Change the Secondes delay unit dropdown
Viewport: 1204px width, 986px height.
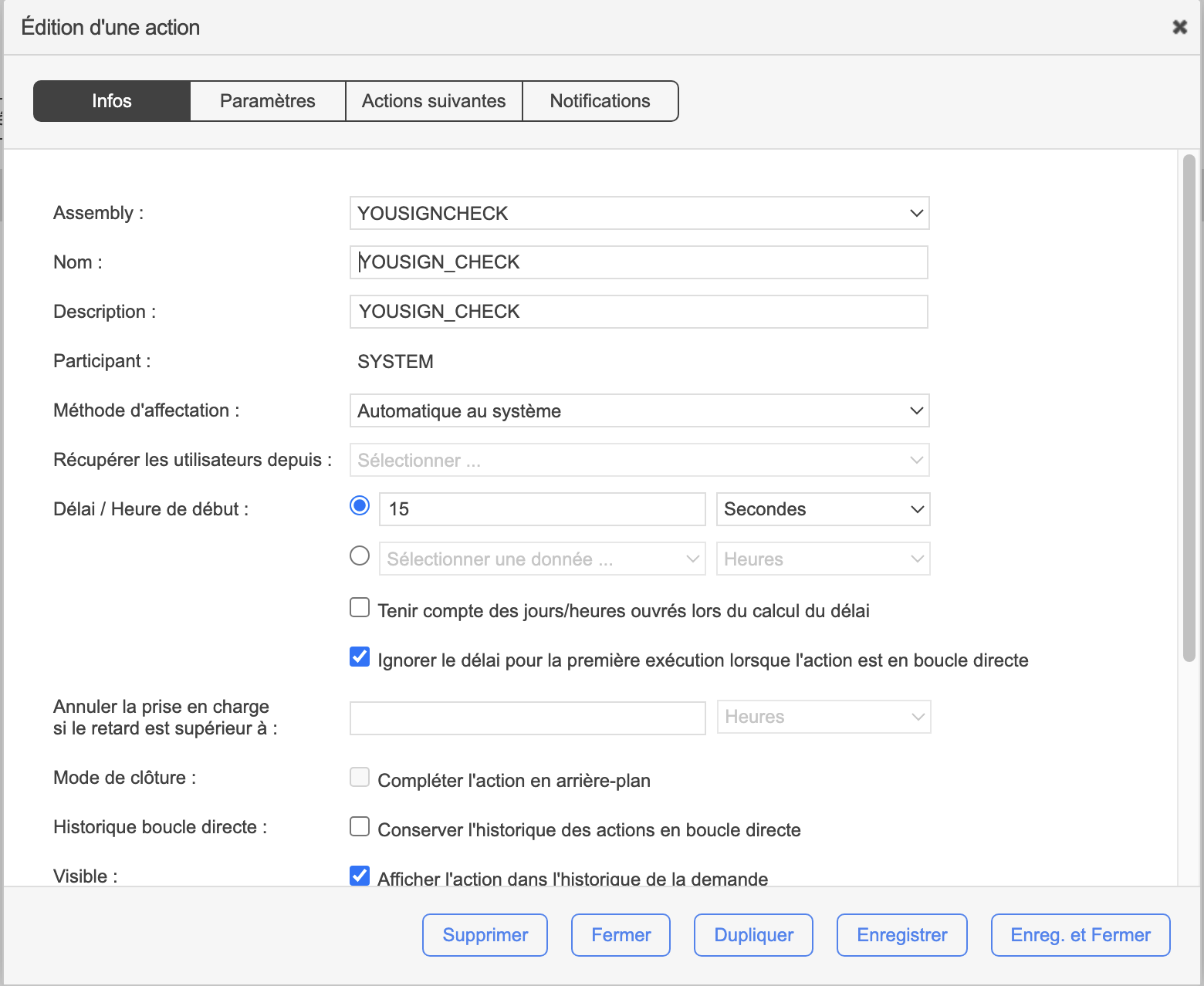pyautogui.click(x=823, y=509)
